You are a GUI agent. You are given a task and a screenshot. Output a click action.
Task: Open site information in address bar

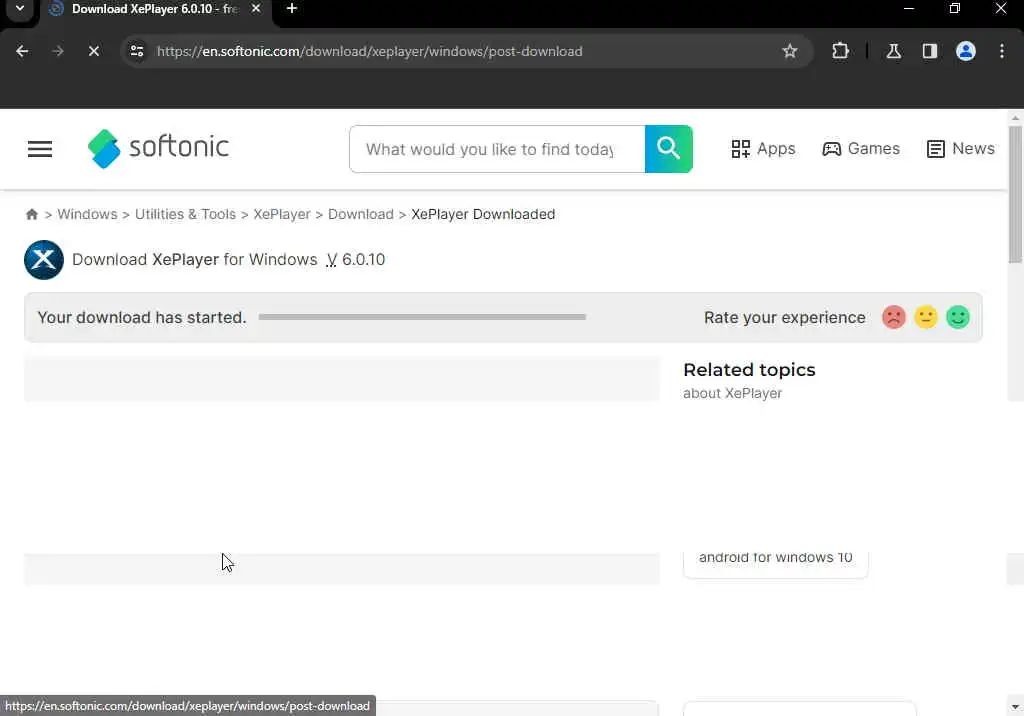coord(136,51)
